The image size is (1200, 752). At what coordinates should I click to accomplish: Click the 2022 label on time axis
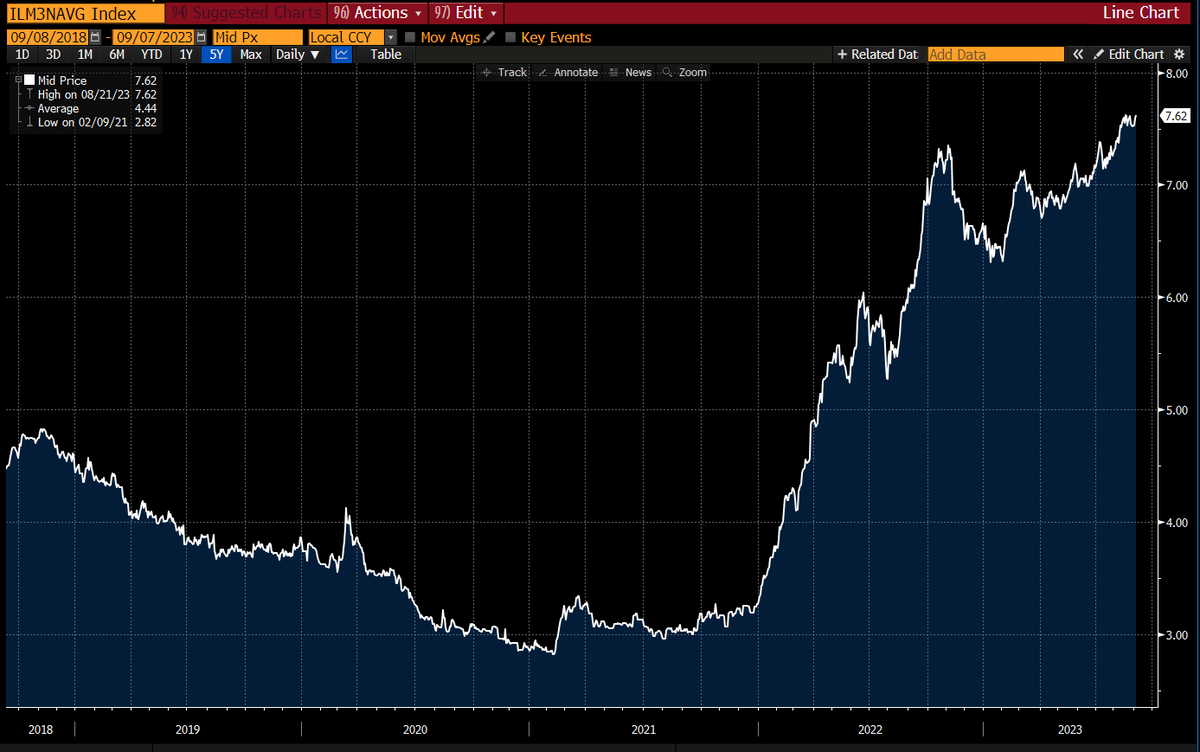pyautogui.click(x=869, y=729)
